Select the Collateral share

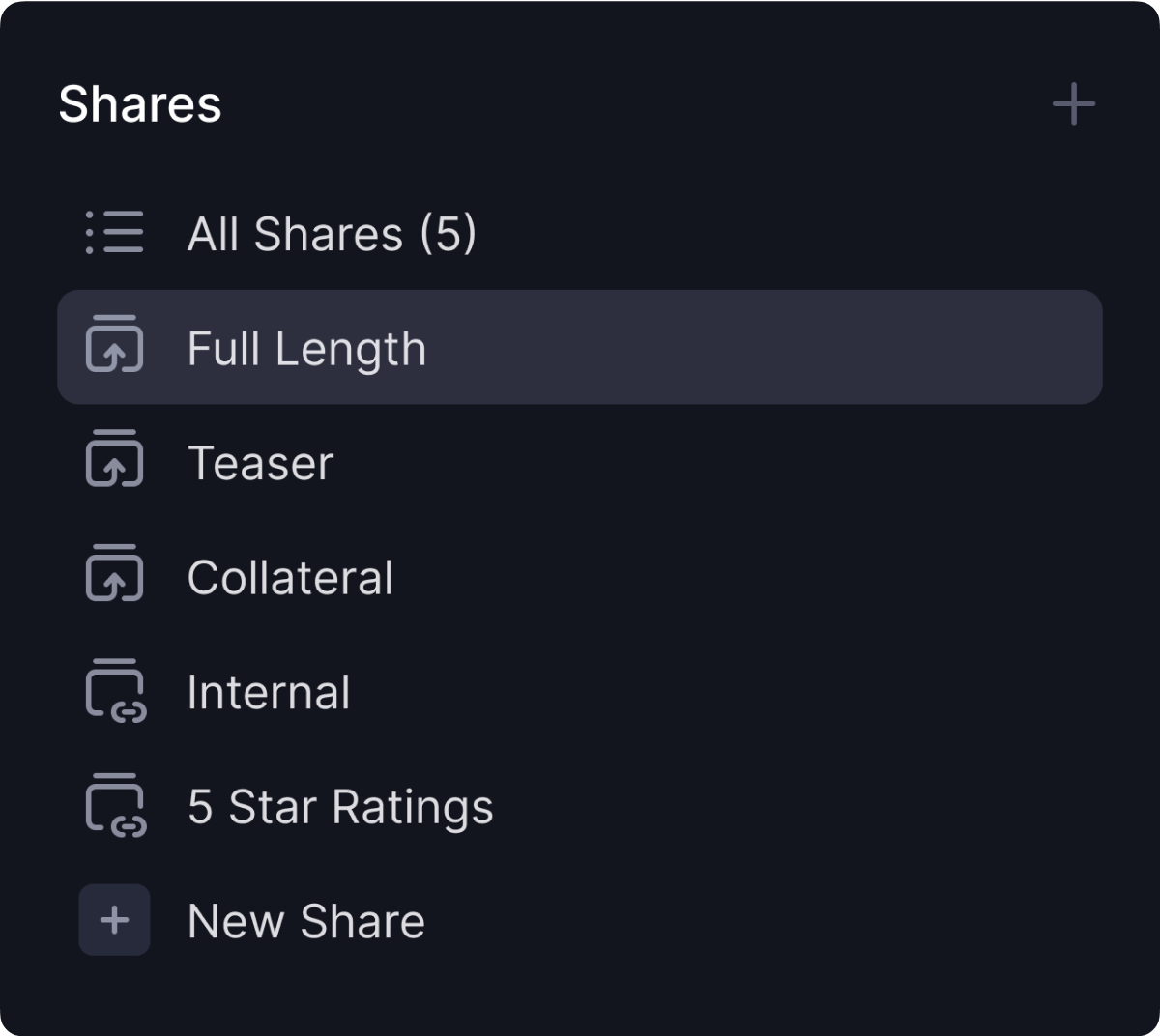tap(291, 576)
